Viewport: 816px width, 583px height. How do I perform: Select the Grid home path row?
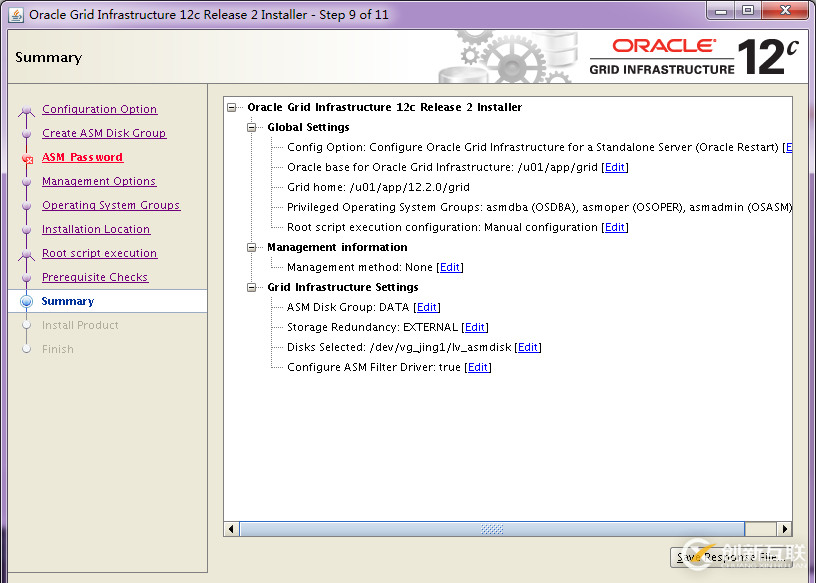click(x=378, y=187)
